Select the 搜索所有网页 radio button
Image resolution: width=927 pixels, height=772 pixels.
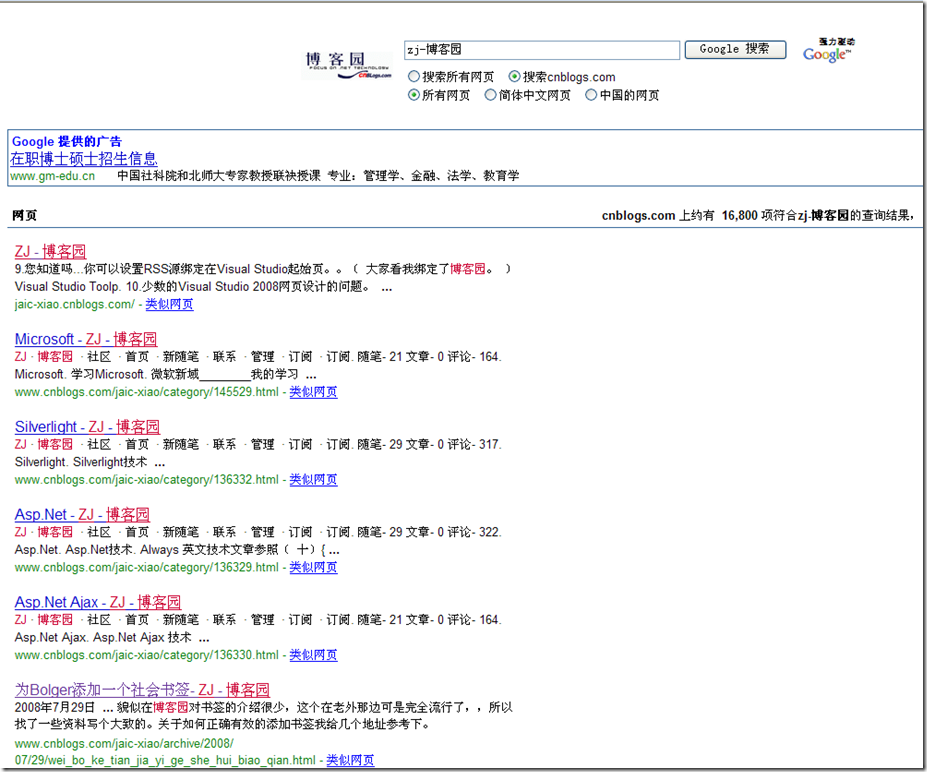coord(414,76)
